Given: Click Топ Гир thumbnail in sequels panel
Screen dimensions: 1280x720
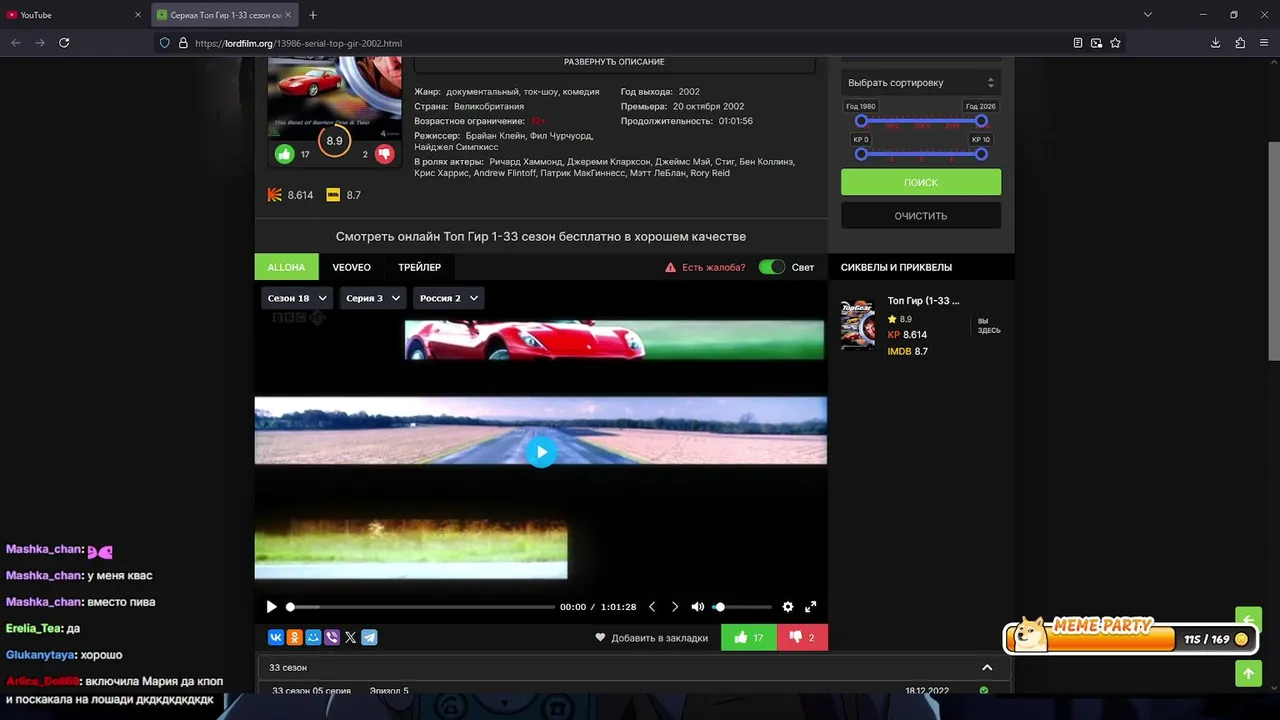Looking at the screenshot, I should pos(857,324).
